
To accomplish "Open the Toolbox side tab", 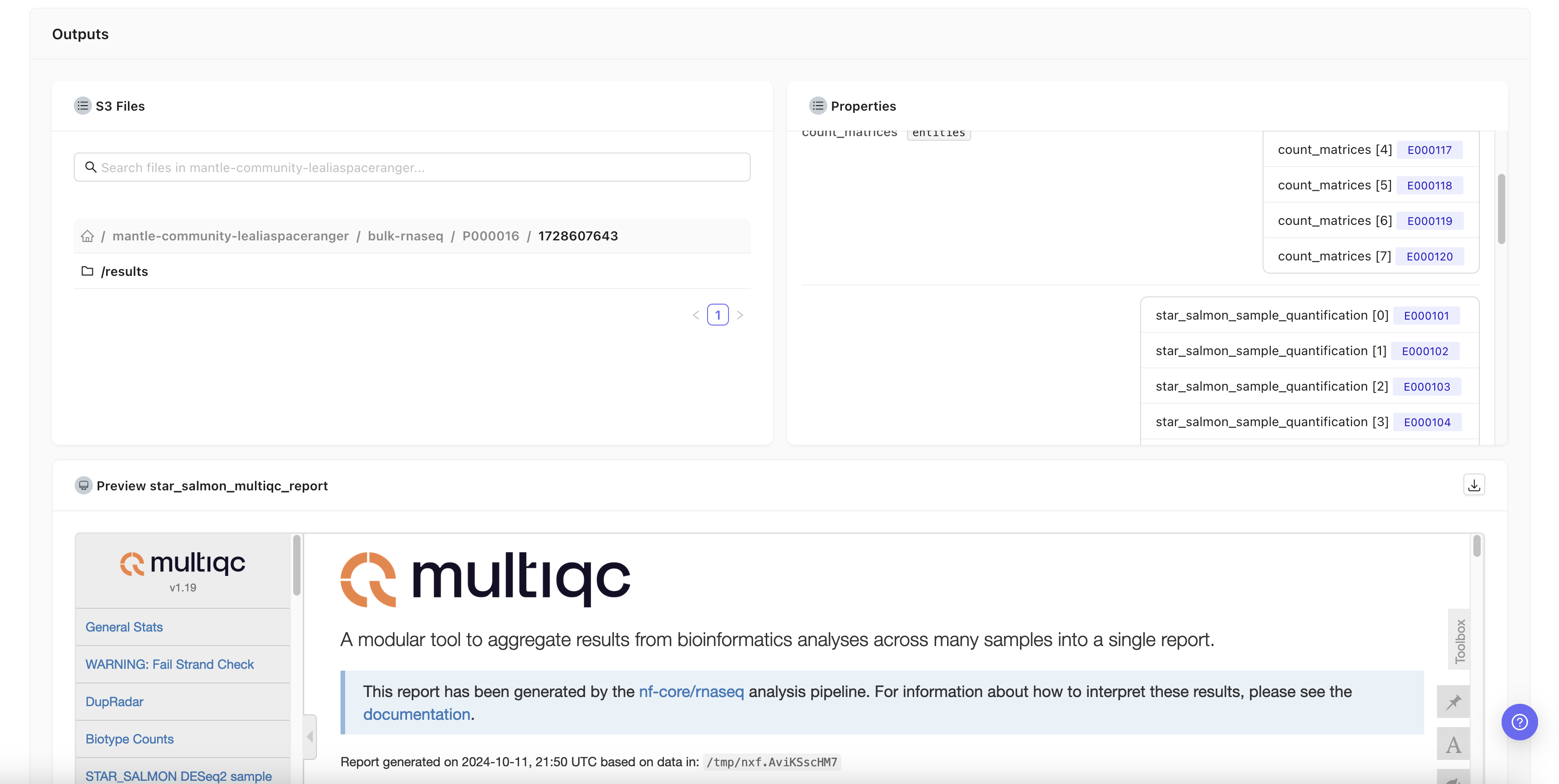I will click(x=1459, y=640).
